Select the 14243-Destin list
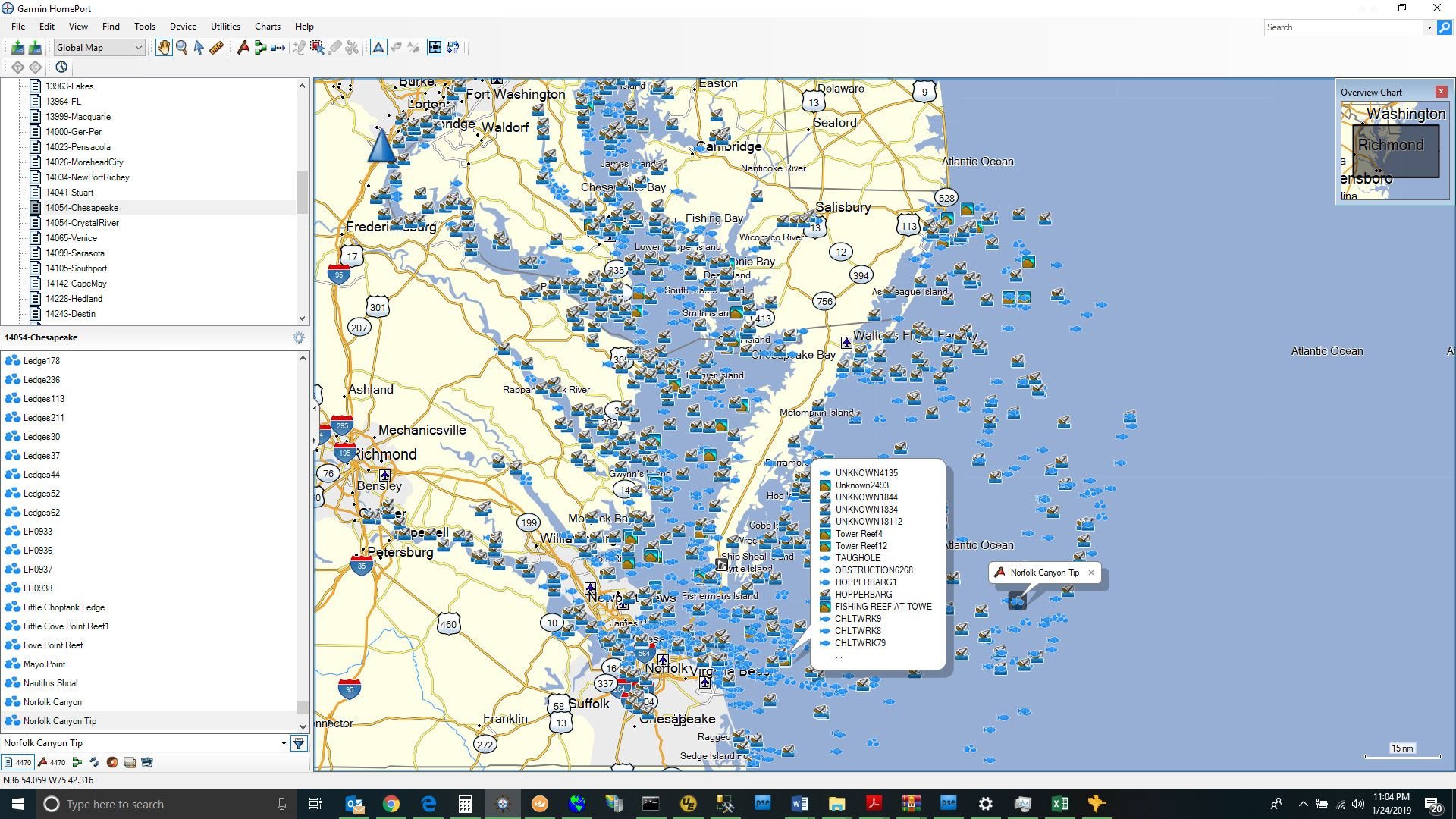This screenshot has width=1456, height=819. point(70,314)
